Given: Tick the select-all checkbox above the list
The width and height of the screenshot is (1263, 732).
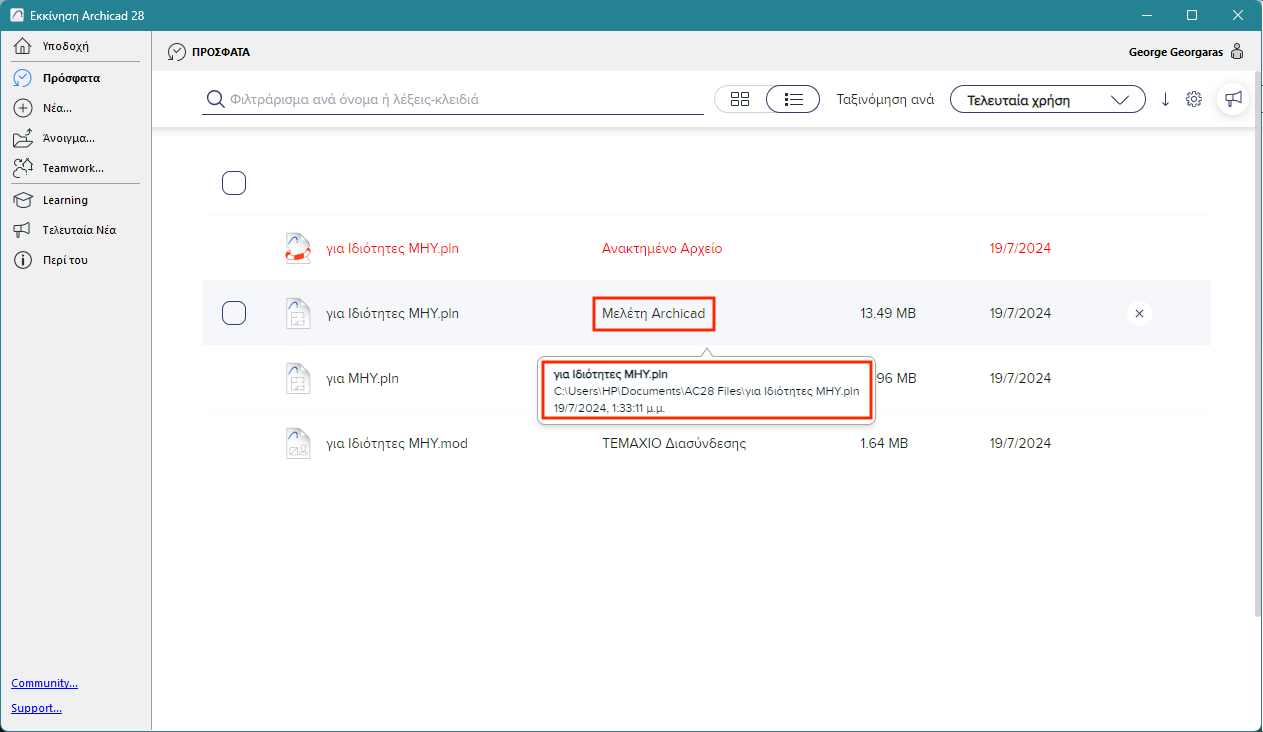Looking at the screenshot, I should pyautogui.click(x=234, y=183).
